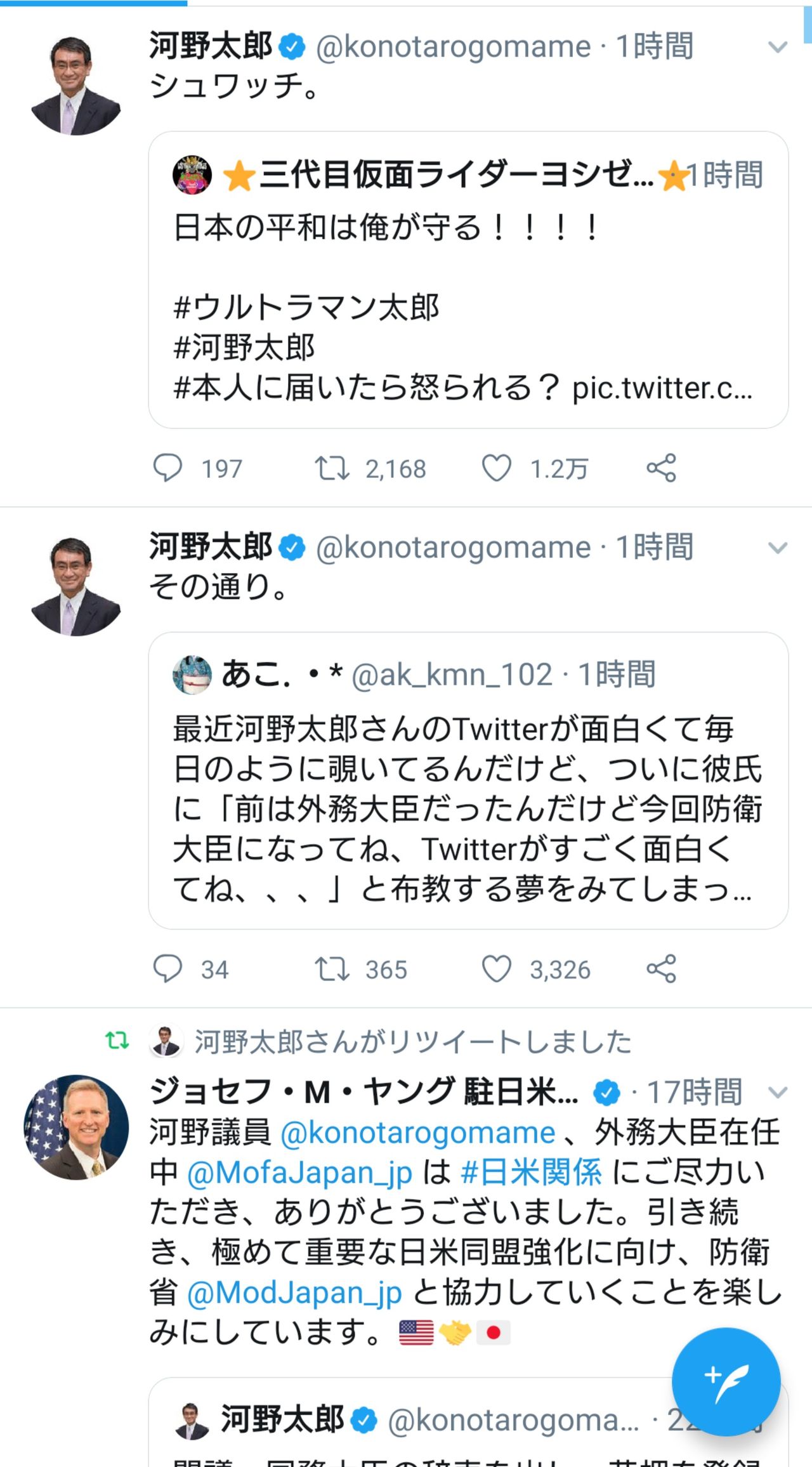The width and height of the screenshot is (812, 1467).
Task: Retweet the シュワッチ tweet
Action: click(332, 468)
